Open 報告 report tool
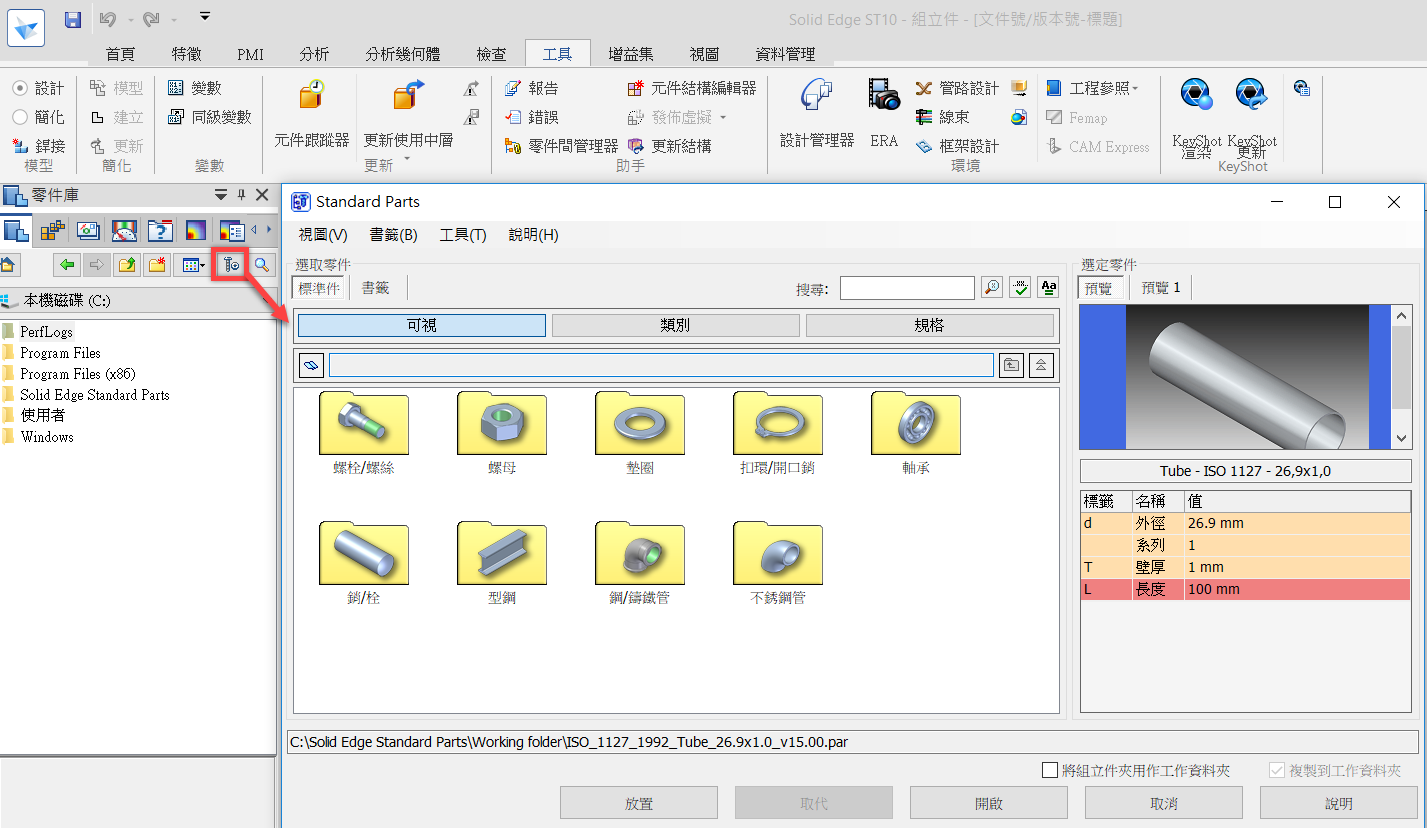This screenshot has height=828, width=1427. point(531,89)
